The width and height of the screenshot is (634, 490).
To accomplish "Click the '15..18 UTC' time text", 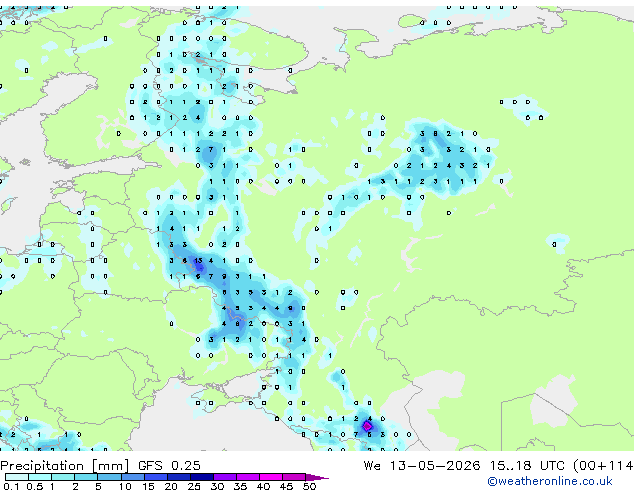I will (x=527, y=466).
